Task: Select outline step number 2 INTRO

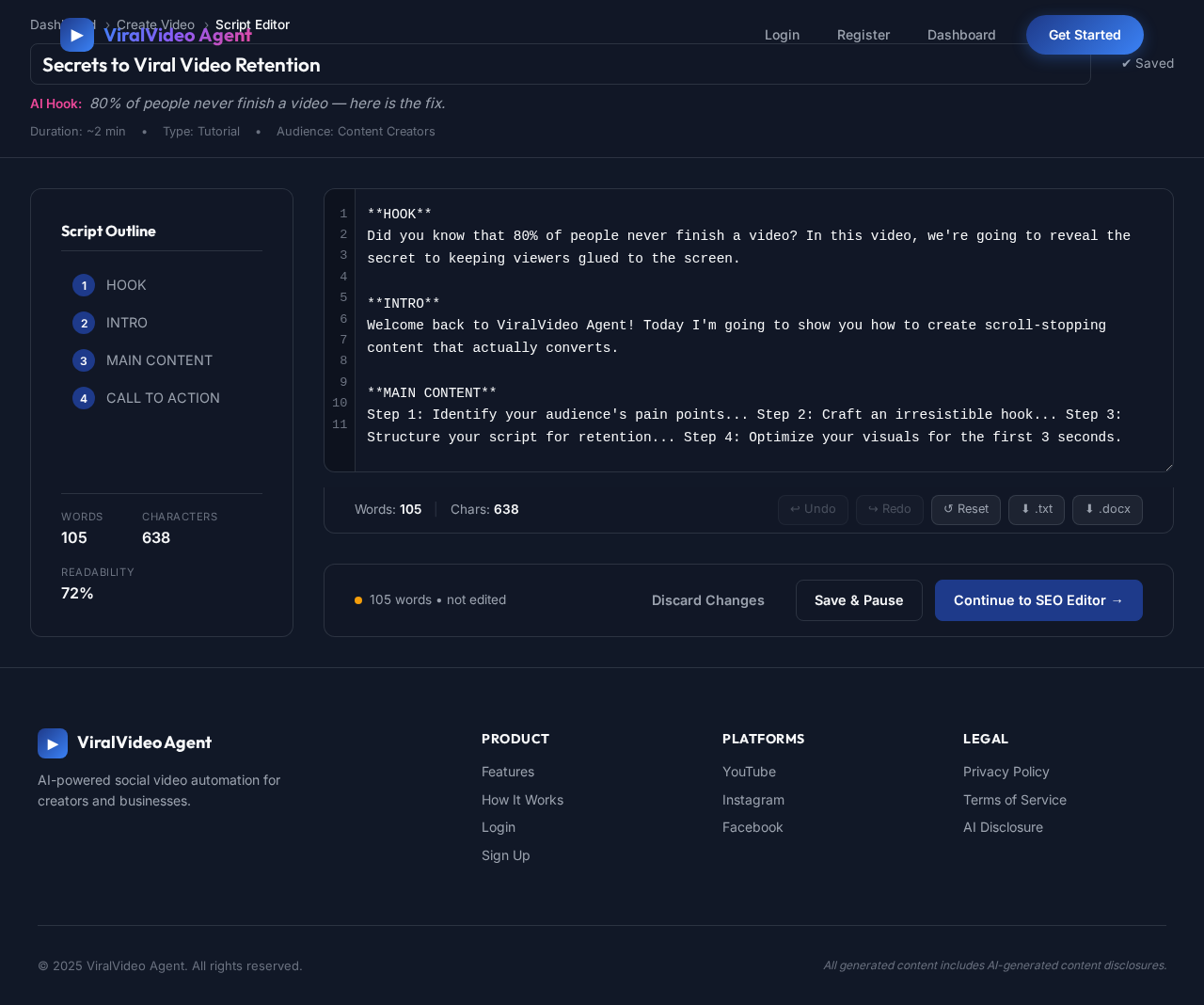Action: coord(84,323)
